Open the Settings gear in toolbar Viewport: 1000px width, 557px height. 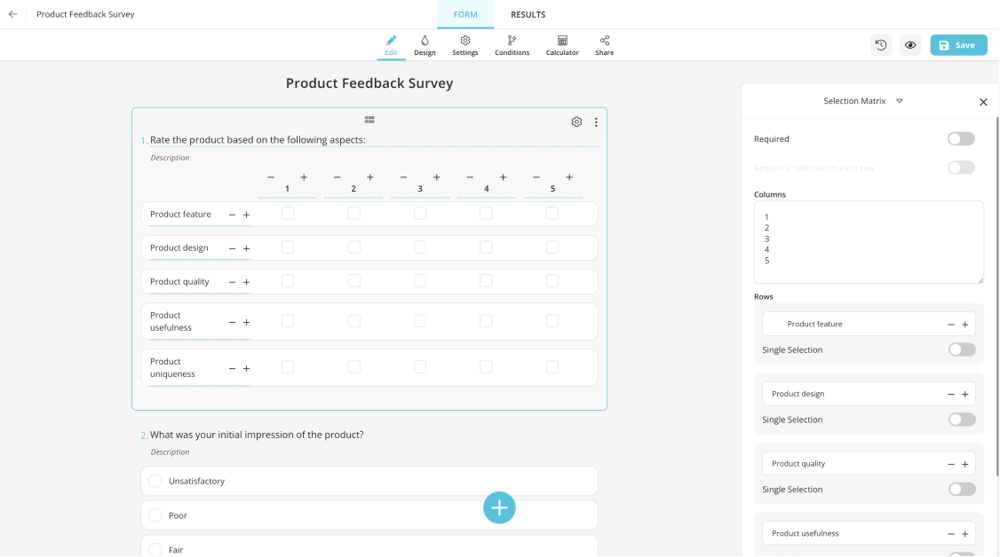tap(465, 45)
